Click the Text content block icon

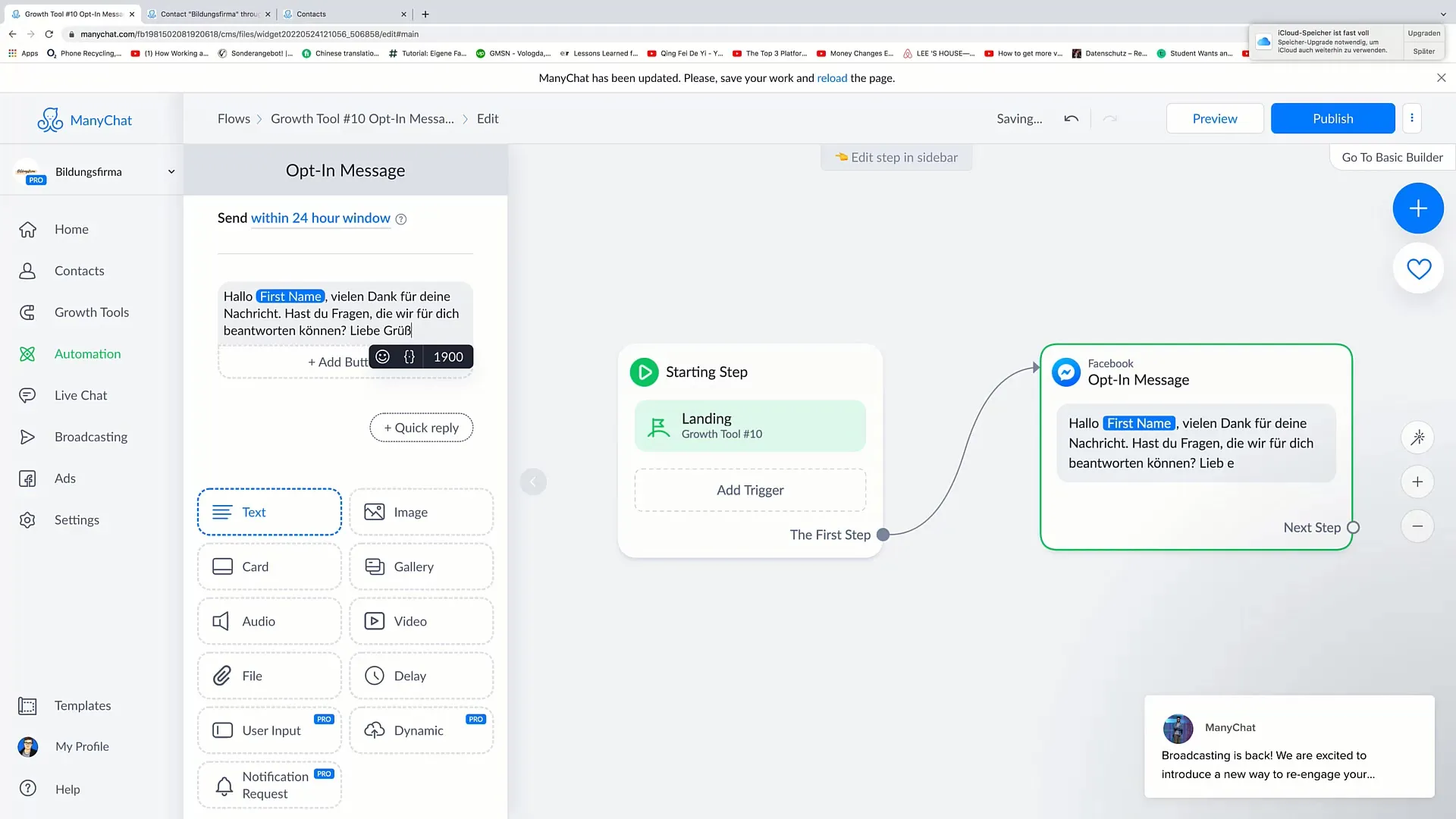point(222,511)
